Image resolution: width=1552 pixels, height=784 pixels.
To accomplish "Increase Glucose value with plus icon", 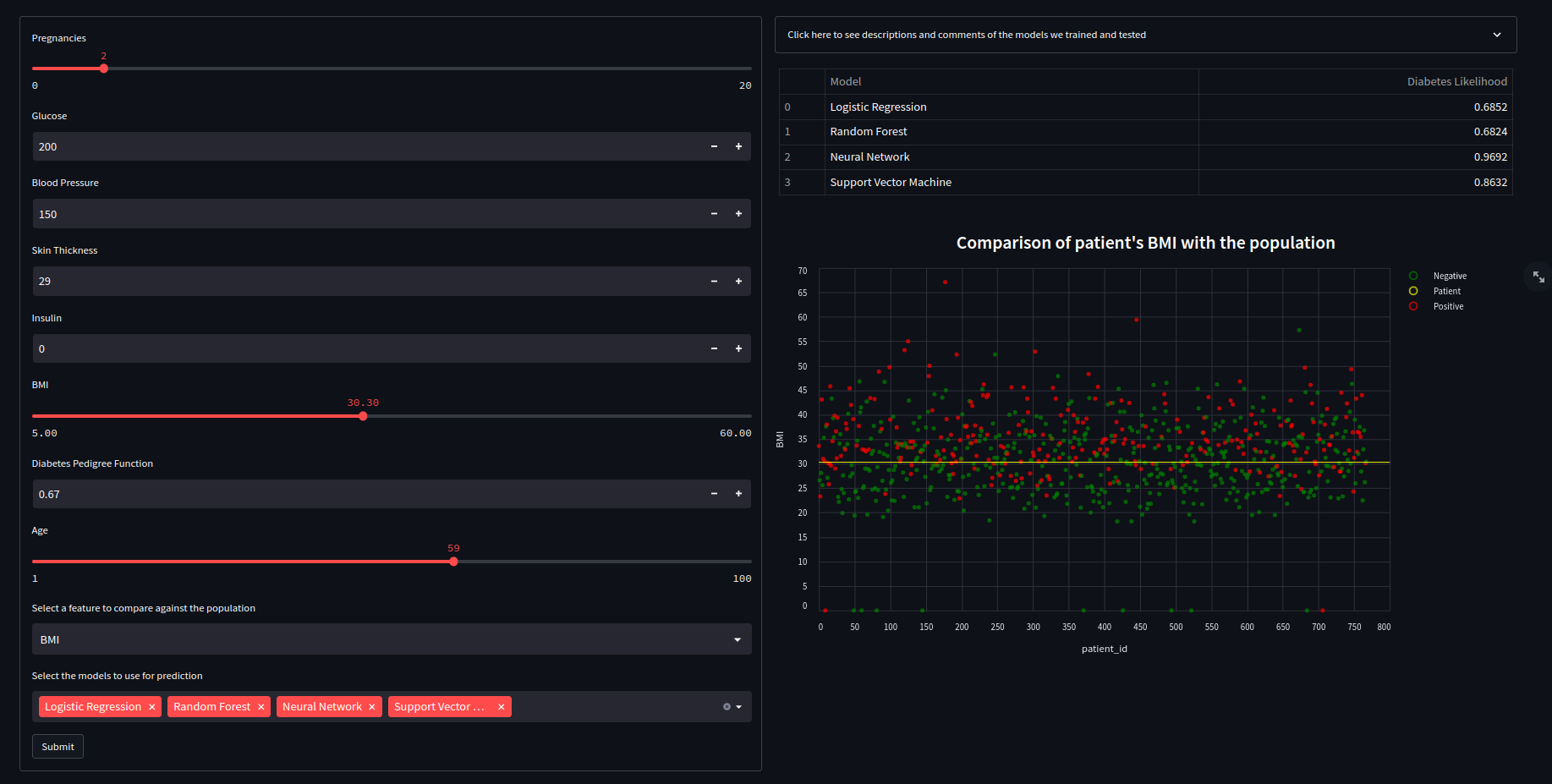I will (738, 146).
